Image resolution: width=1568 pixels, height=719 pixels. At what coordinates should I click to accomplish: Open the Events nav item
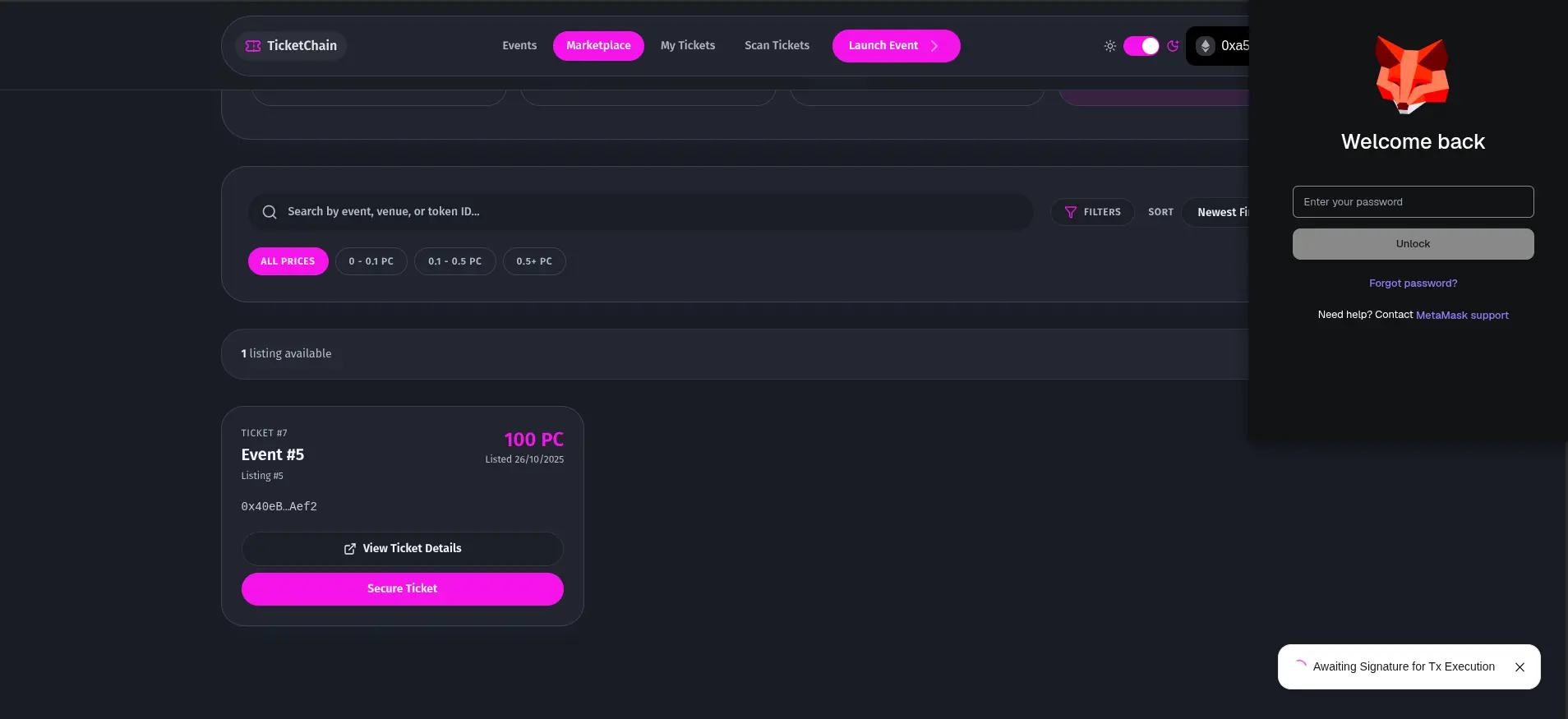[x=519, y=46]
